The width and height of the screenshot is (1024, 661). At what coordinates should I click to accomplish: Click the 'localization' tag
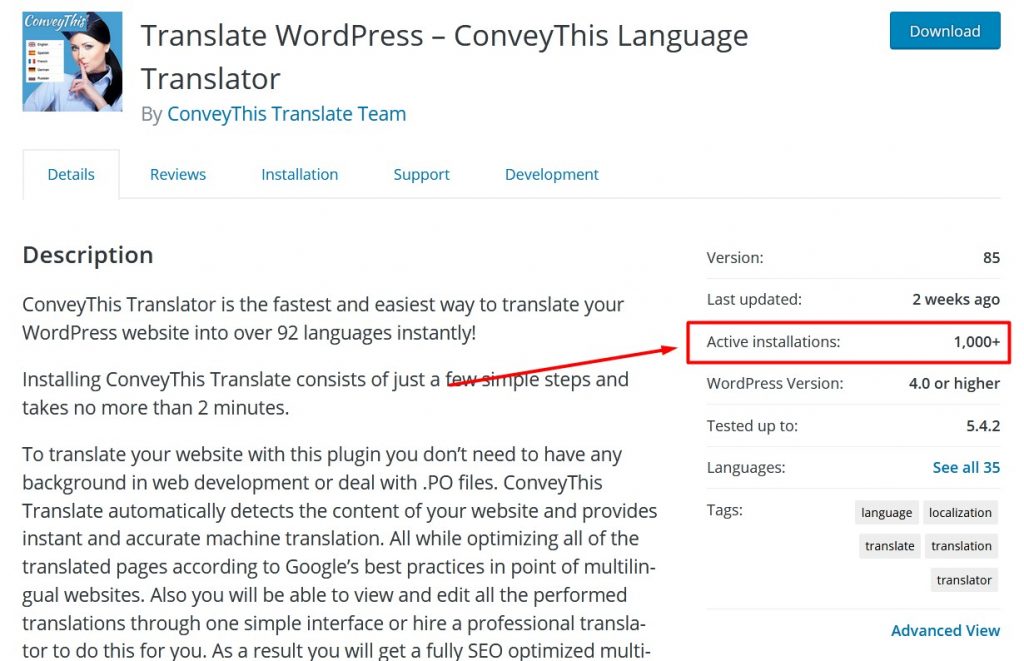pos(960,513)
